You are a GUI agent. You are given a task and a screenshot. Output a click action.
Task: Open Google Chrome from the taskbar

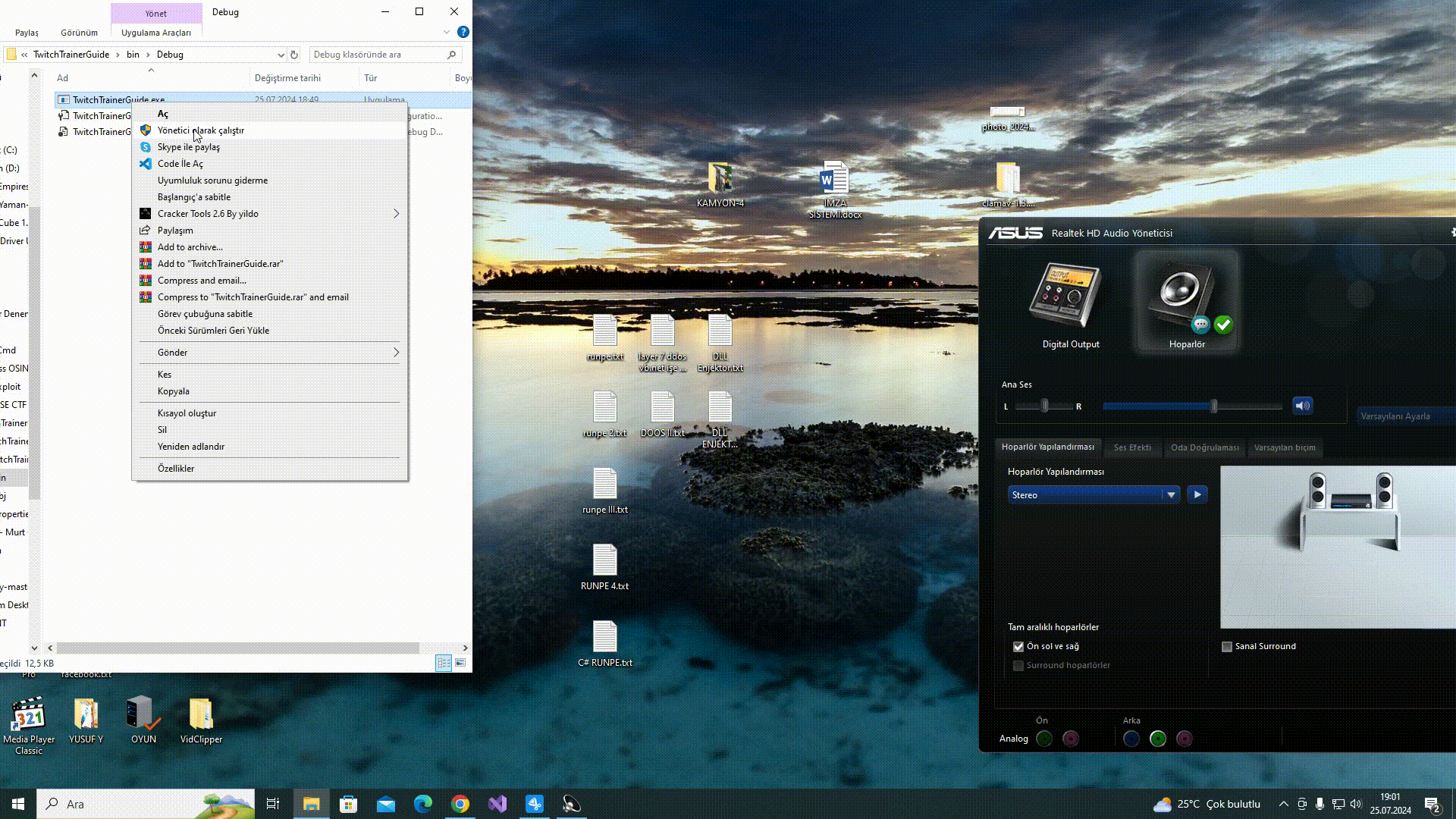[x=460, y=804]
